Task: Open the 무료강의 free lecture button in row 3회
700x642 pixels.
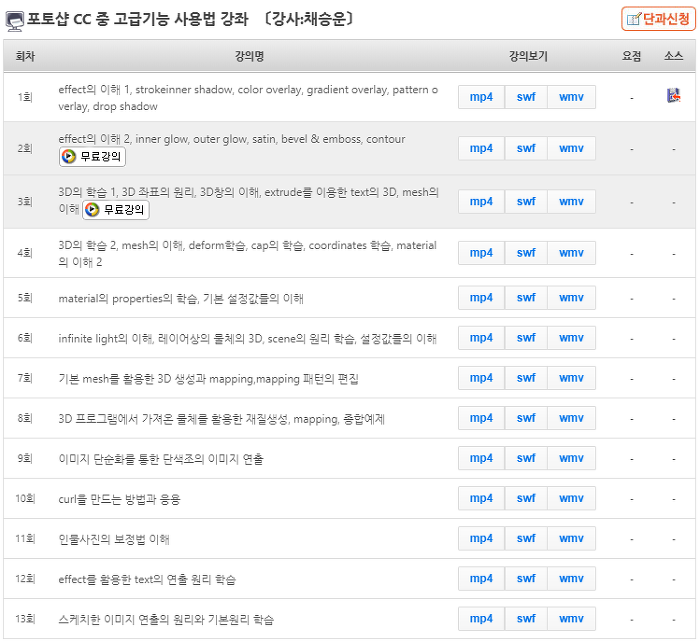Action: pyautogui.click(x=116, y=210)
